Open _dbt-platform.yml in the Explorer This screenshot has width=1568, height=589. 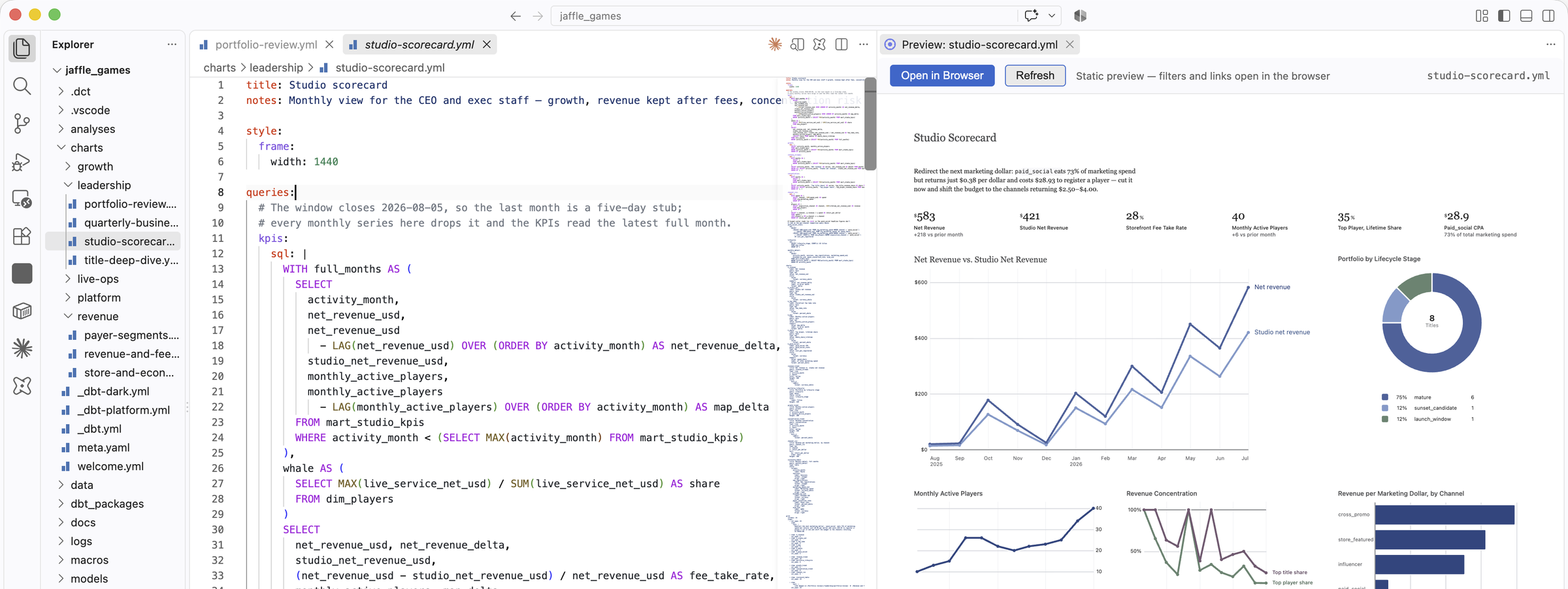click(x=123, y=411)
